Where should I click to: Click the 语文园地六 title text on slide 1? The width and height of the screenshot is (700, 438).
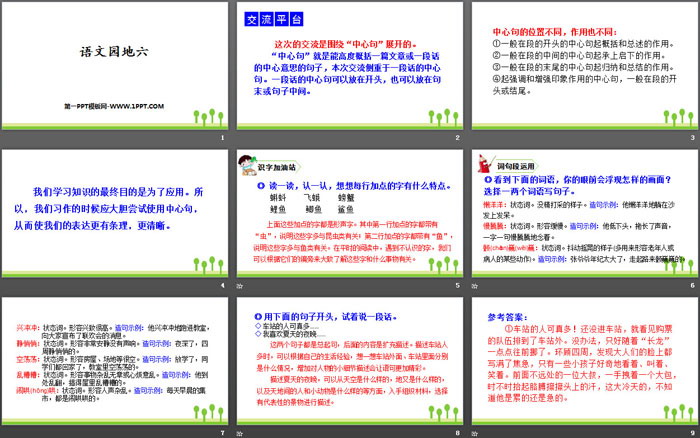(114, 52)
